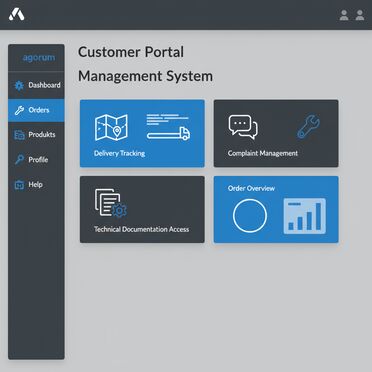372x372 pixels.
Task: Click the chat bubbles icon on Complaint Management
Action: pos(243,127)
